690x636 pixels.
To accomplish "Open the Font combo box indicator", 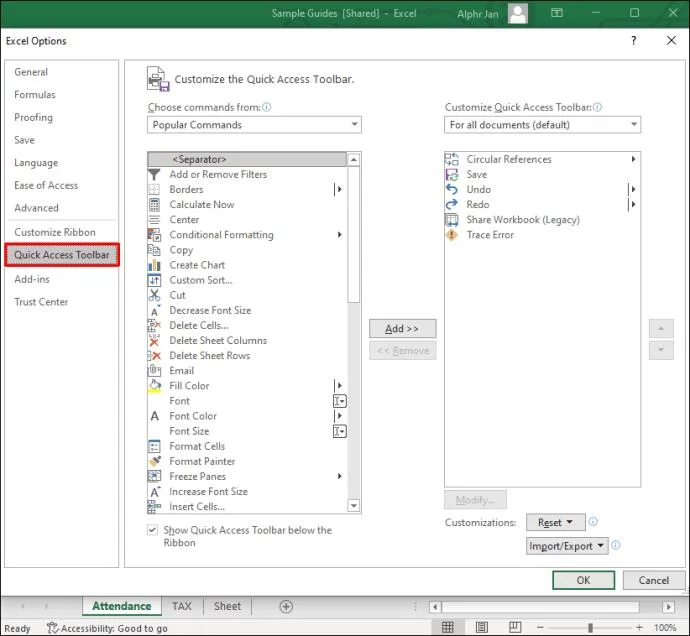I will click(340, 401).
